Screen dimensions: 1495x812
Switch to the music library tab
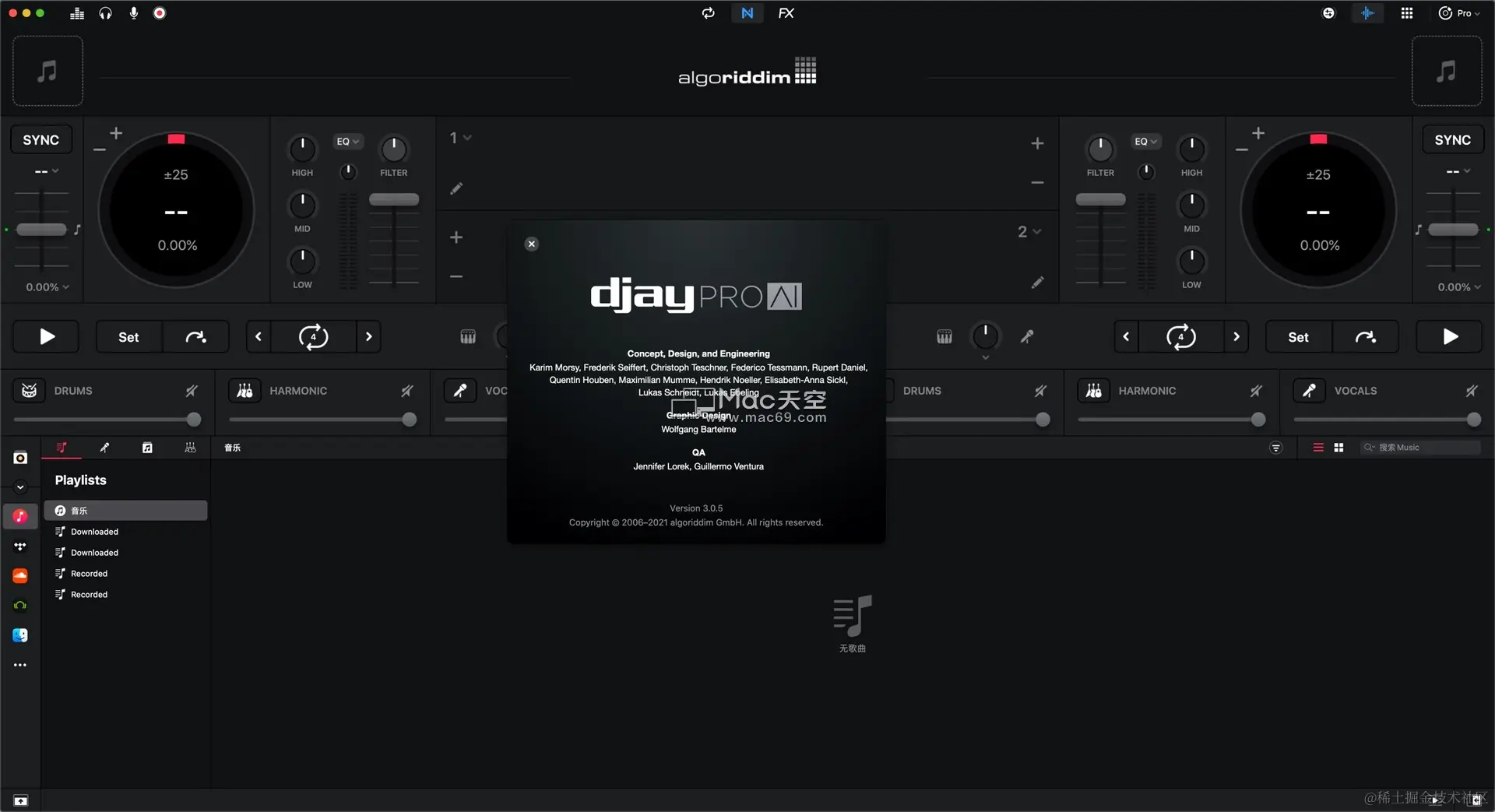click(62, 448)
